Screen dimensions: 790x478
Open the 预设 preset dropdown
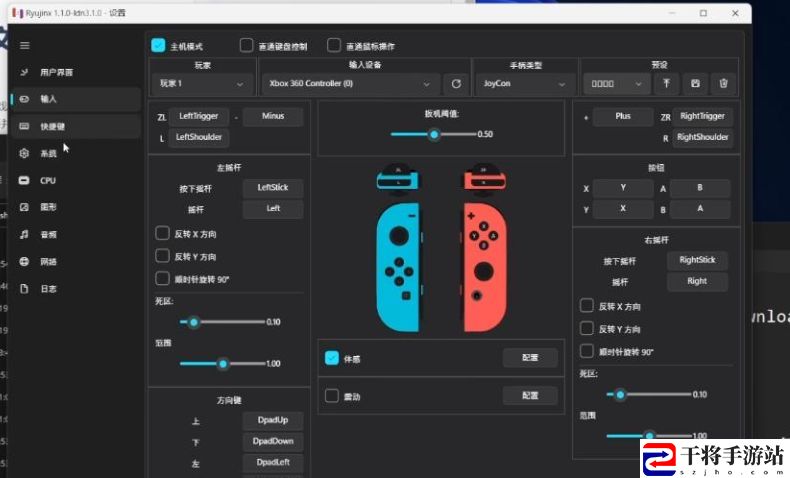pyautogui.click(x=616, y=84)
